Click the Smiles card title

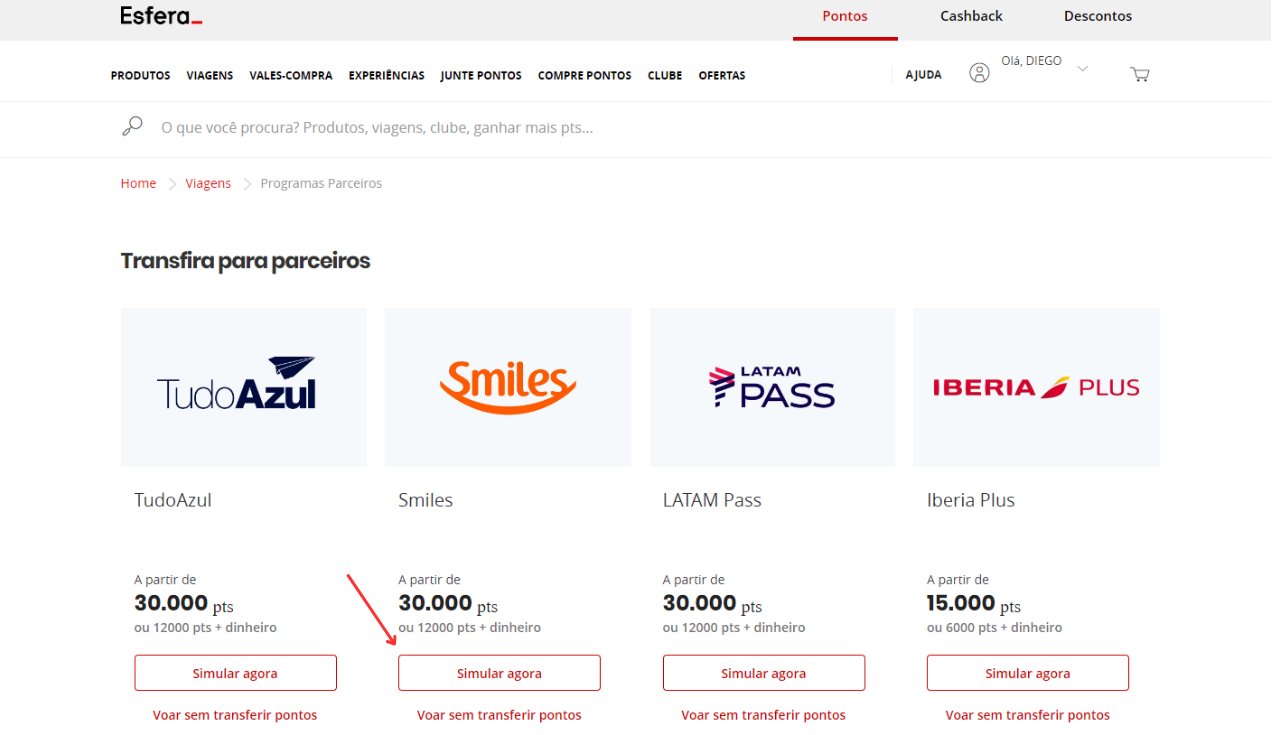click(x=425, y=500)
